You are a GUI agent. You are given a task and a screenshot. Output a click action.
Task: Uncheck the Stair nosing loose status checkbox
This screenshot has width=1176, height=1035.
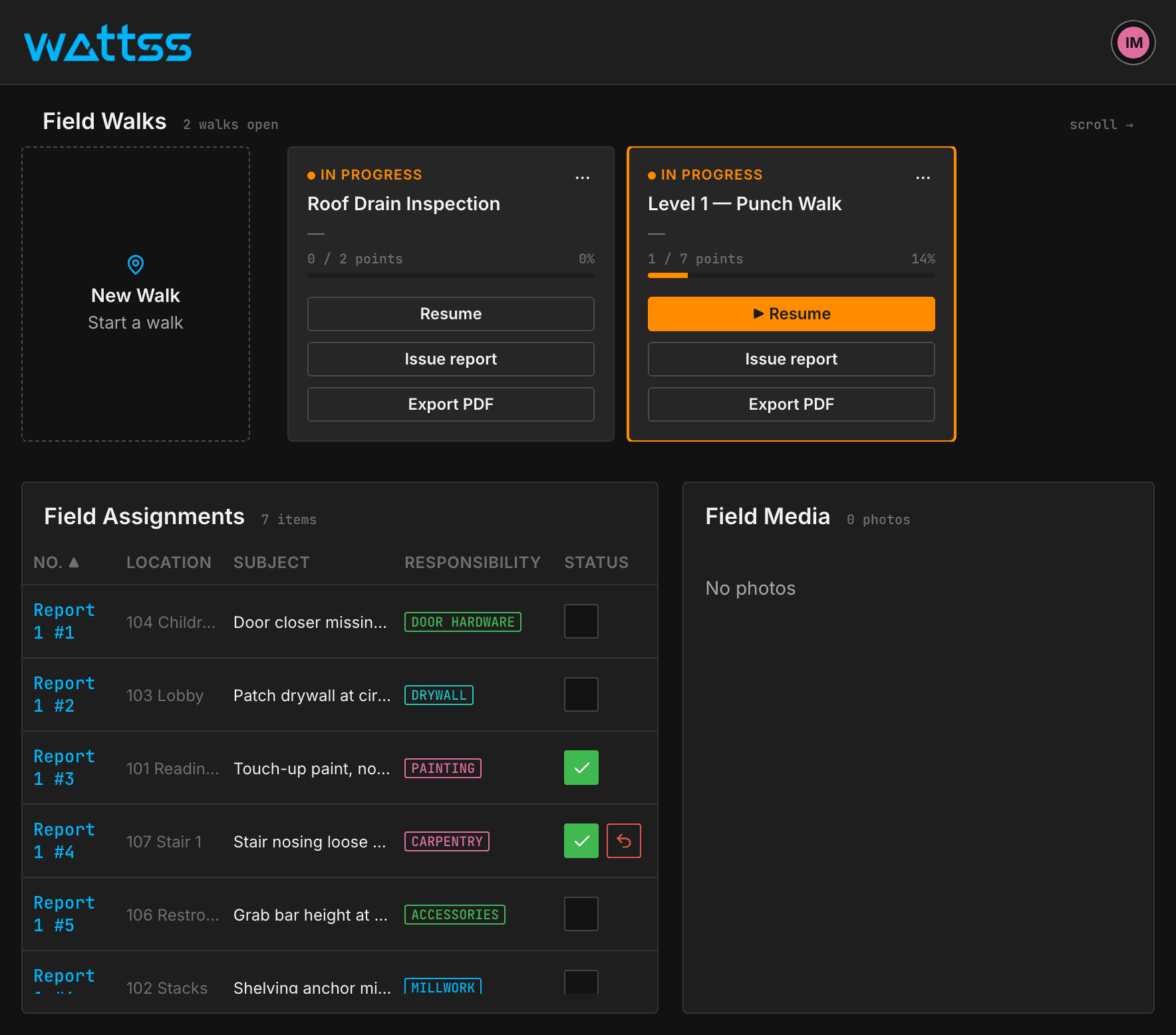point(581,841)
